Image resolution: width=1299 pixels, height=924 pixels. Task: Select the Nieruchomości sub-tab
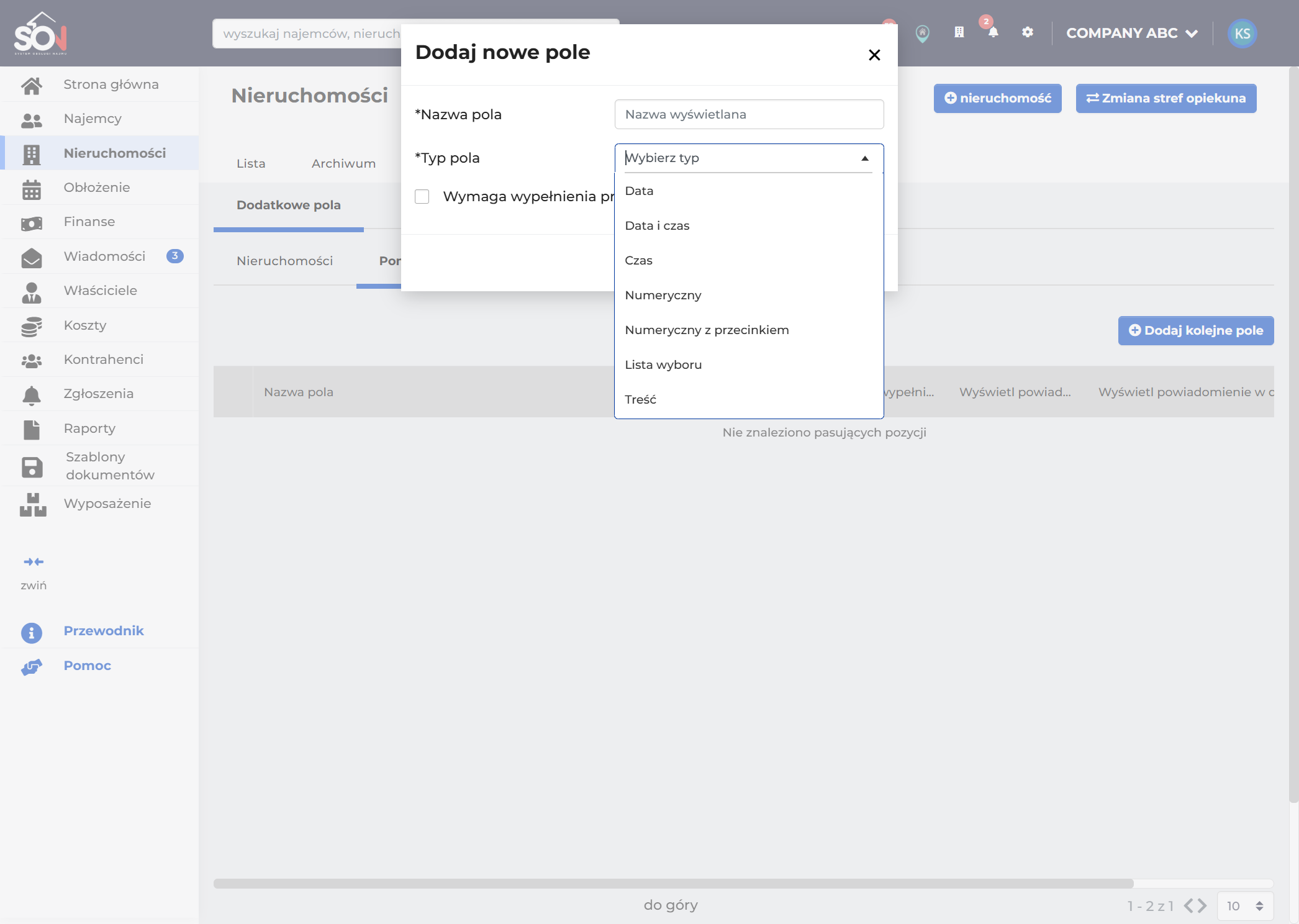(285, 261)
